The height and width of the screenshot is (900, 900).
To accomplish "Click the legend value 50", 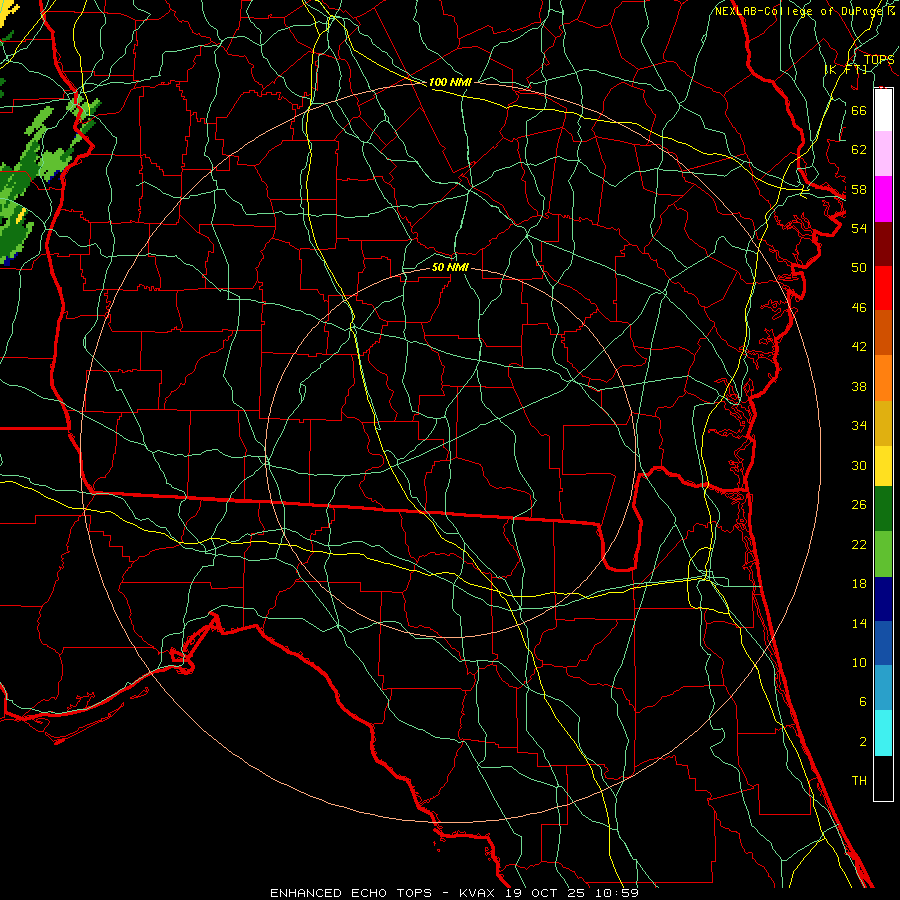I will click(x=859, y=268).
